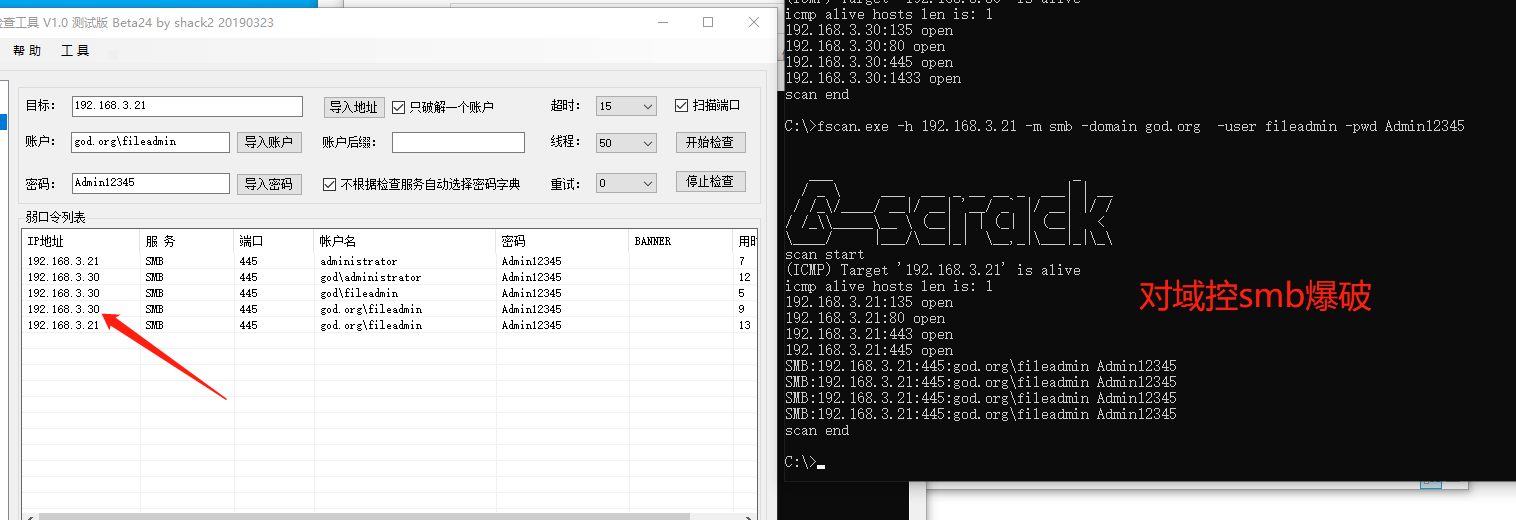
Task: Select 192.168.3.30 row with god.org\fileadmin
Action: (391, 309)
